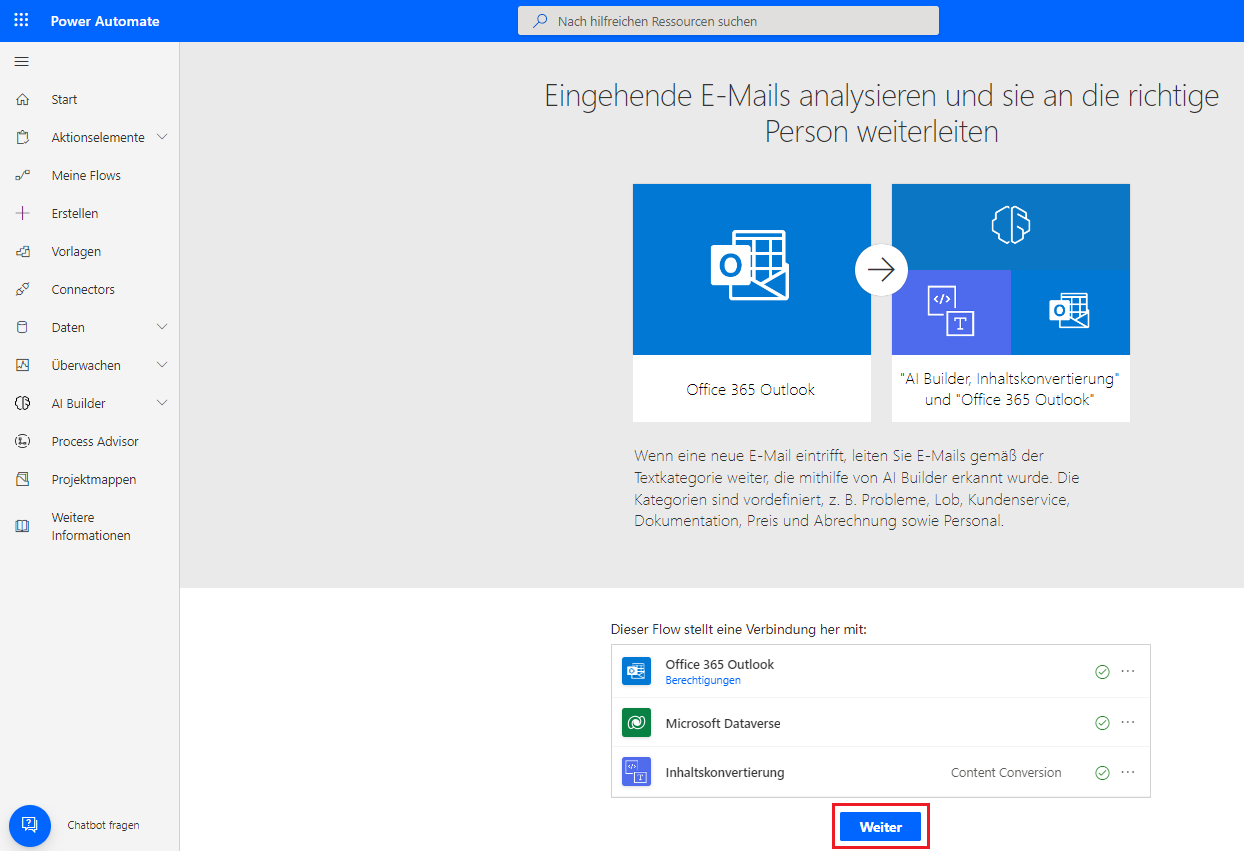The width and height of the screenshot is (1244, 851).
Task: Click the arrow circle between template tiles
Action: coord(881,269)
